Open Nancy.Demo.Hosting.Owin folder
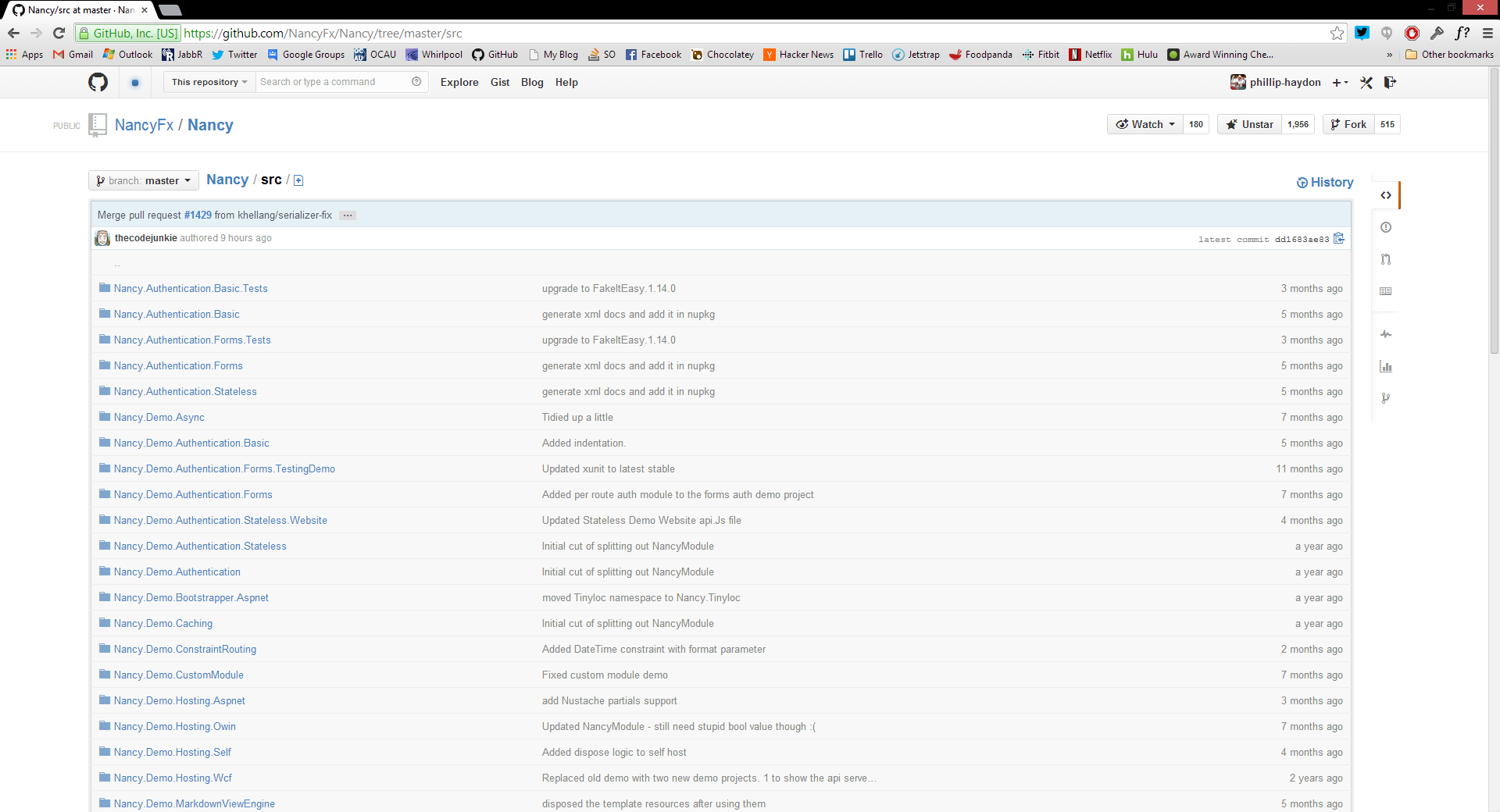Viewport: 1500px width, 812px height. click(175, 726)
